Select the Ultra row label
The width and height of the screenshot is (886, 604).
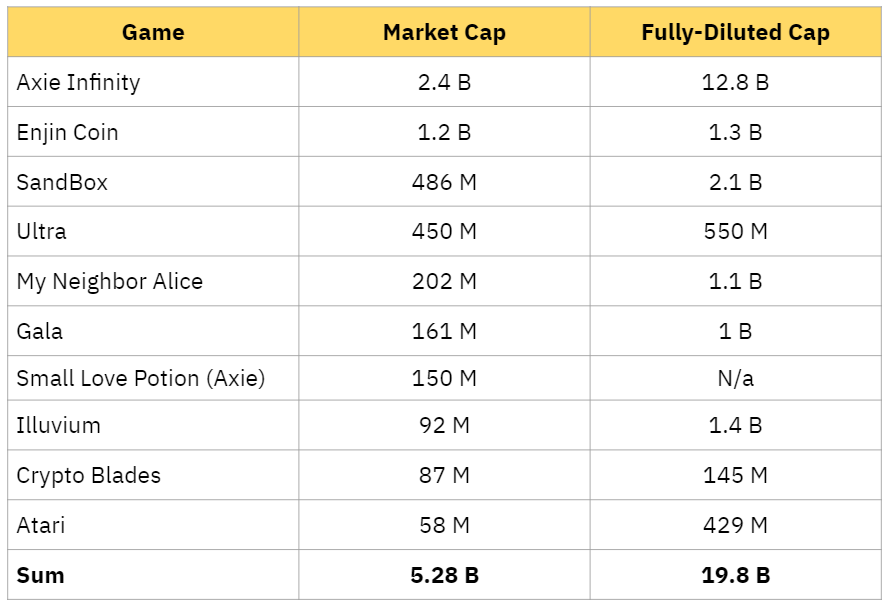click(42, 232)
